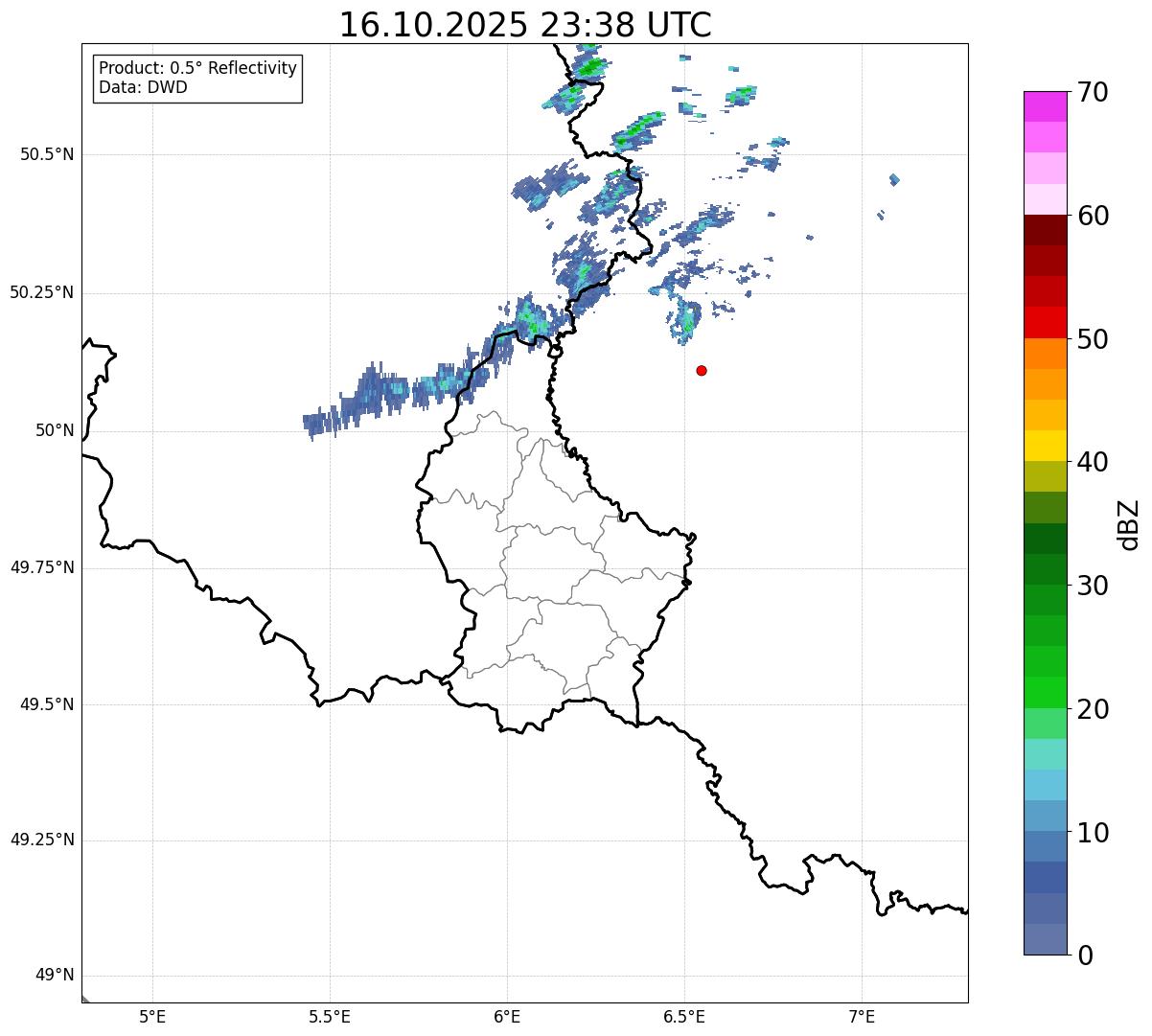Image resolution: width=1152 pixels, height=1036 pixels.
Task: Pick the light blue swatch above 10 dBZ
Action: (x=1045, y=816)
